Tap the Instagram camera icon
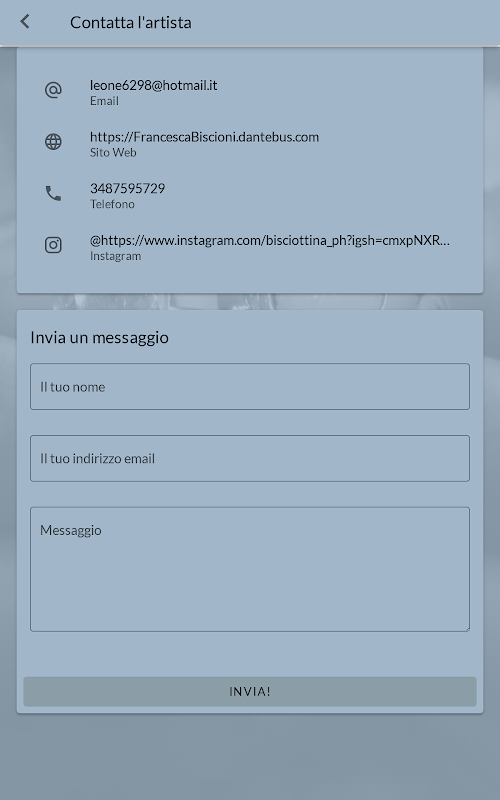The image size is (500, 800). (53, 245)
